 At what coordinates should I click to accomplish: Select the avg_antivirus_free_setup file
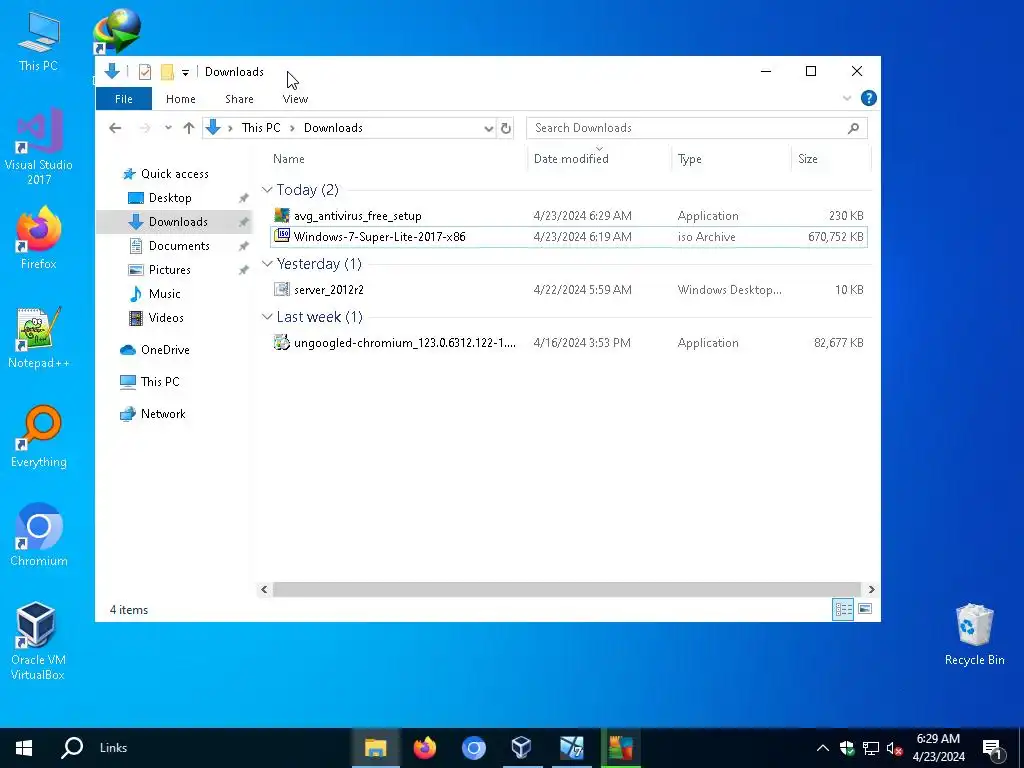click(568, 216)
